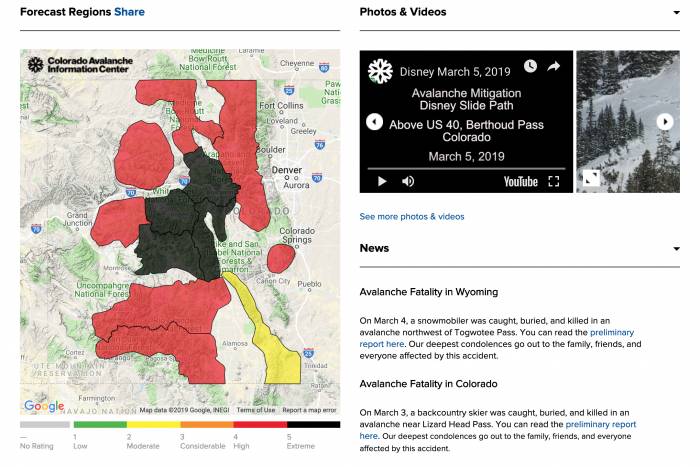700x467 pixels.
Task: Click the Share link beside Forecast Regions
Action: (129, 12)
